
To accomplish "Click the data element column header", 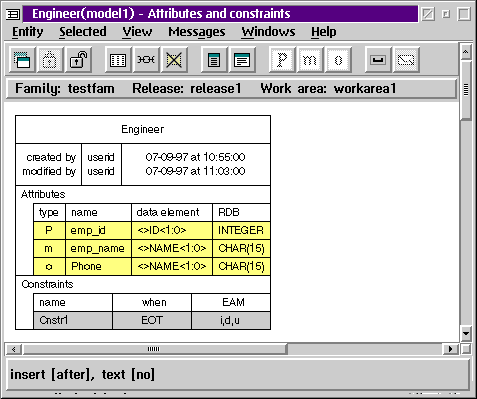I will coord(172,213).
